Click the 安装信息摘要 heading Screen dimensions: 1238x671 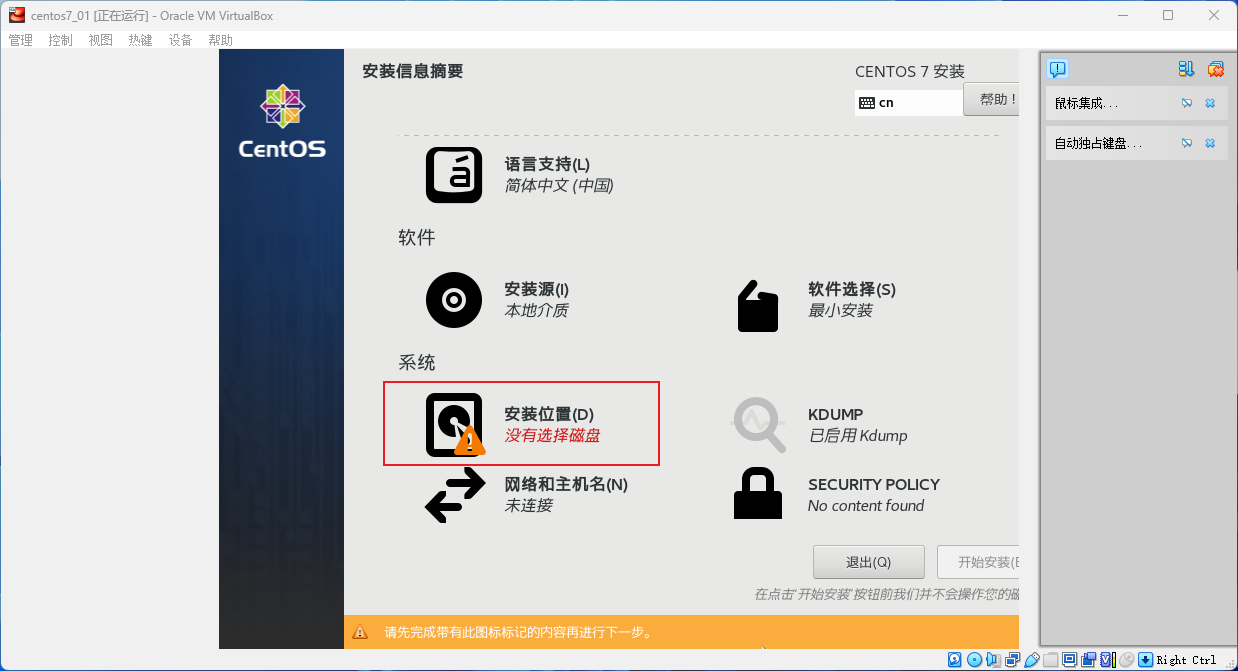pos(413,71)
